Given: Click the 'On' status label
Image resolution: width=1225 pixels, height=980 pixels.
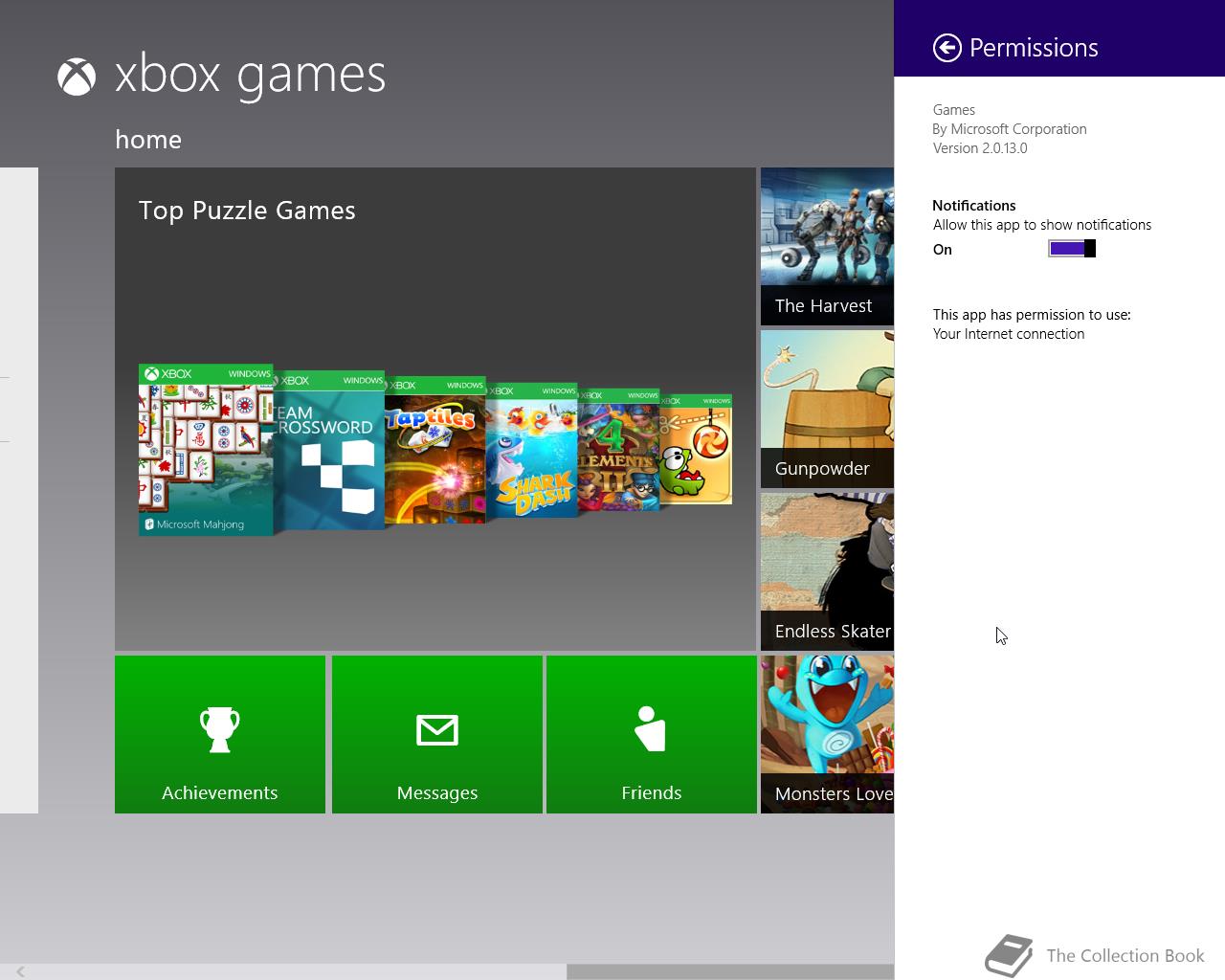Looking at the screenshot, I should (943, 250).
